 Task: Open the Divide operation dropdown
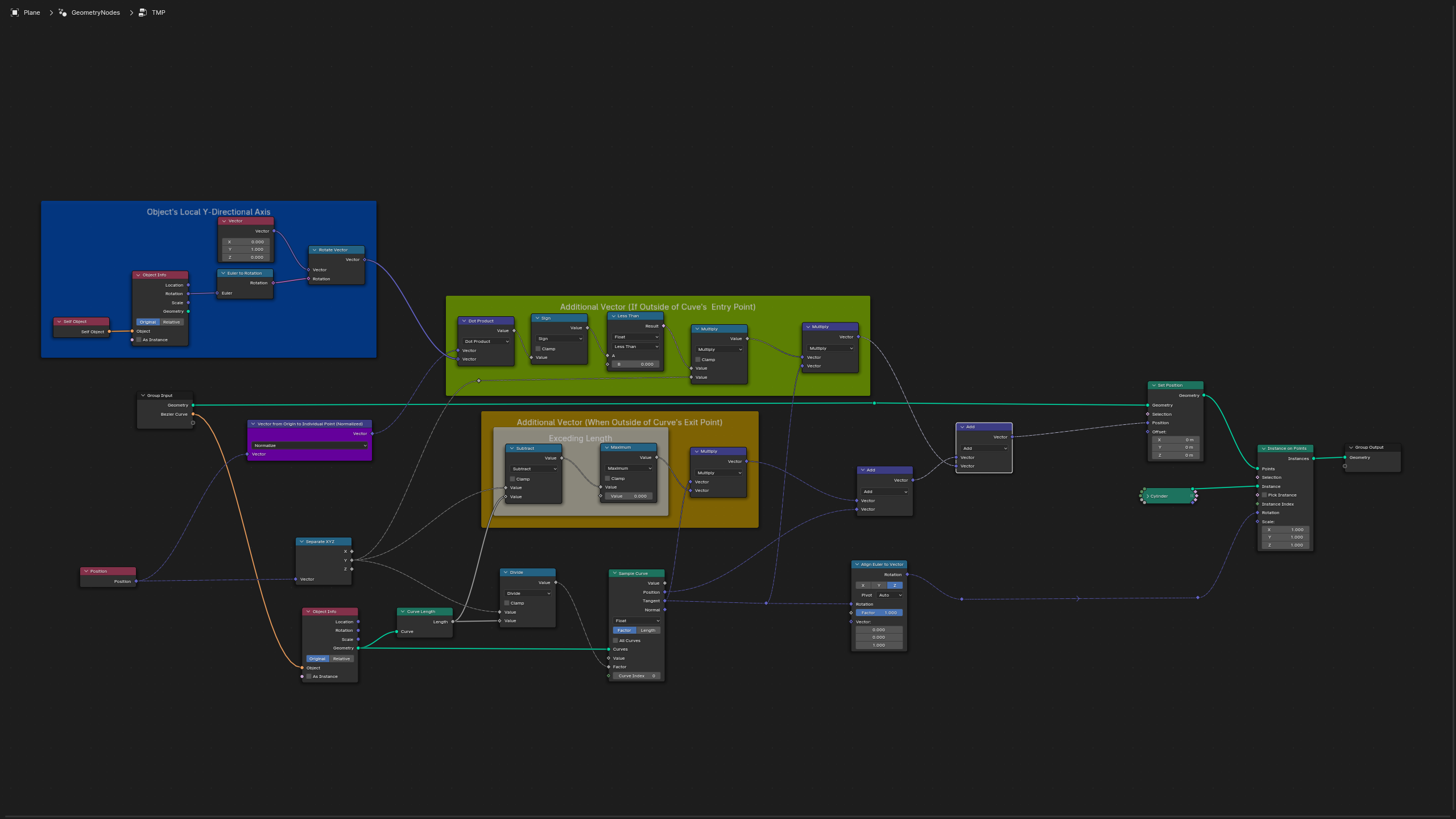pyautogui.click(x=528, y=593)
